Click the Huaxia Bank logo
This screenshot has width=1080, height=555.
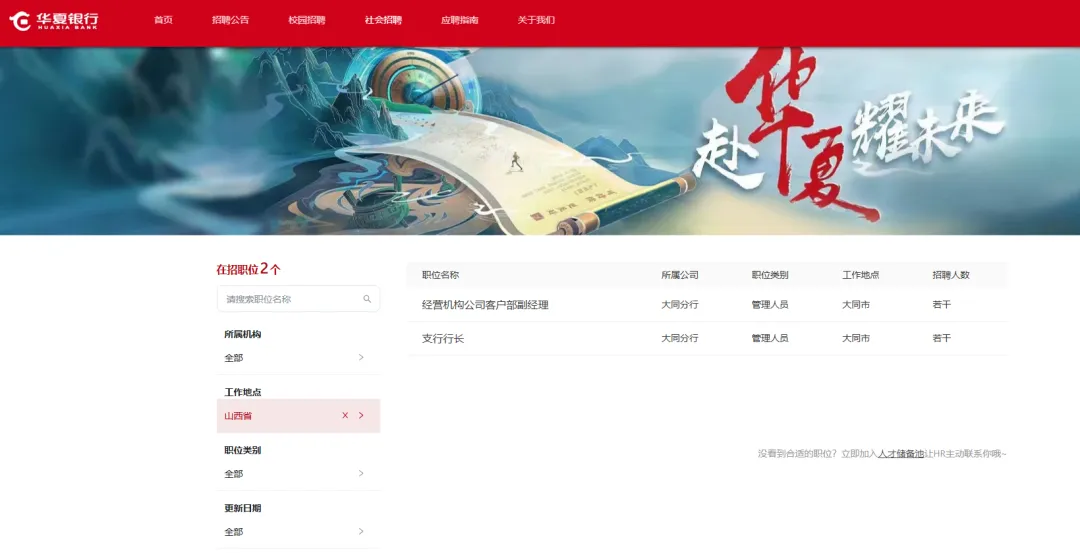pos(54,21)
